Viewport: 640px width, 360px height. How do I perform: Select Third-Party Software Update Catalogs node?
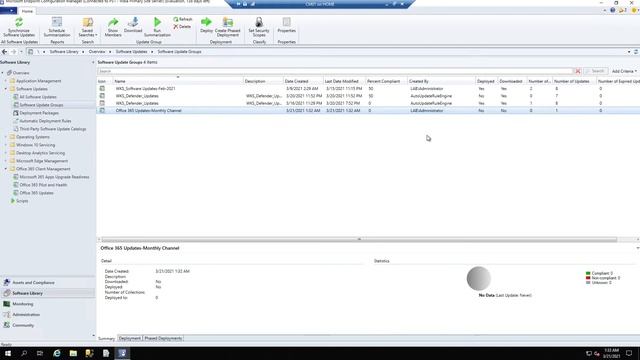(53, 129)
